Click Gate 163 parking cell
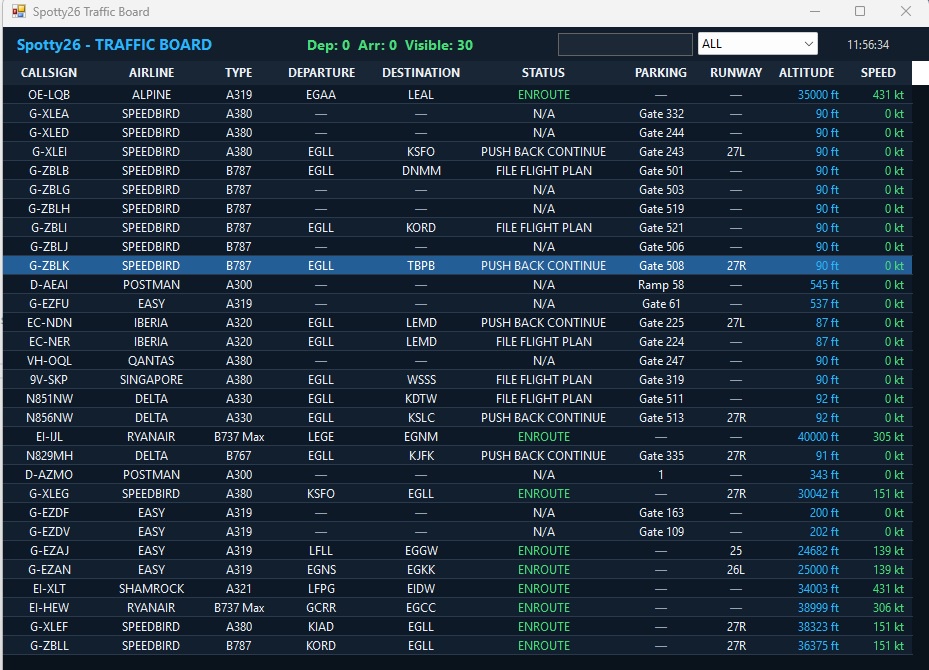The width and height of the screenshot is (929, 670). pos(661,512)
